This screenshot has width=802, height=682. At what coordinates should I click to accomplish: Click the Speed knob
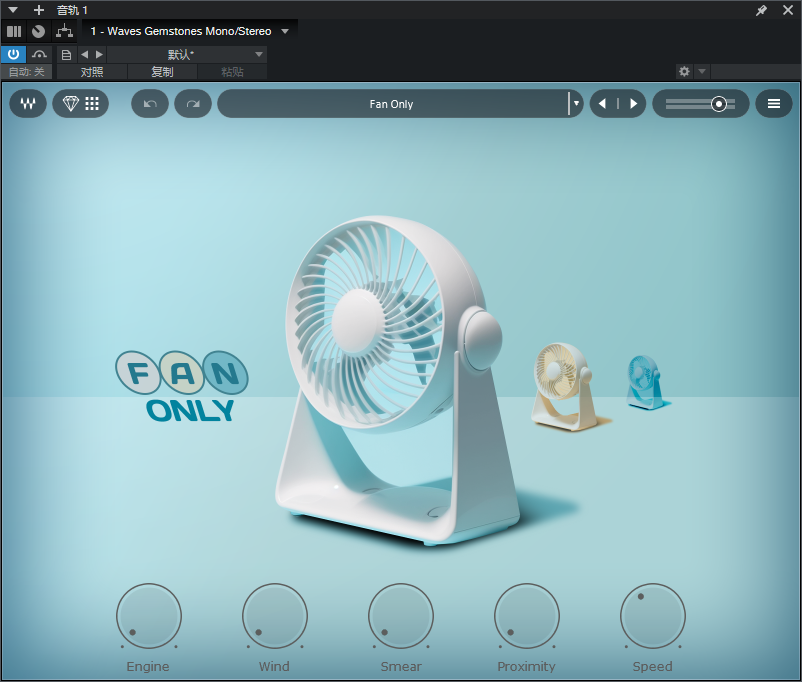coord(653,616)
